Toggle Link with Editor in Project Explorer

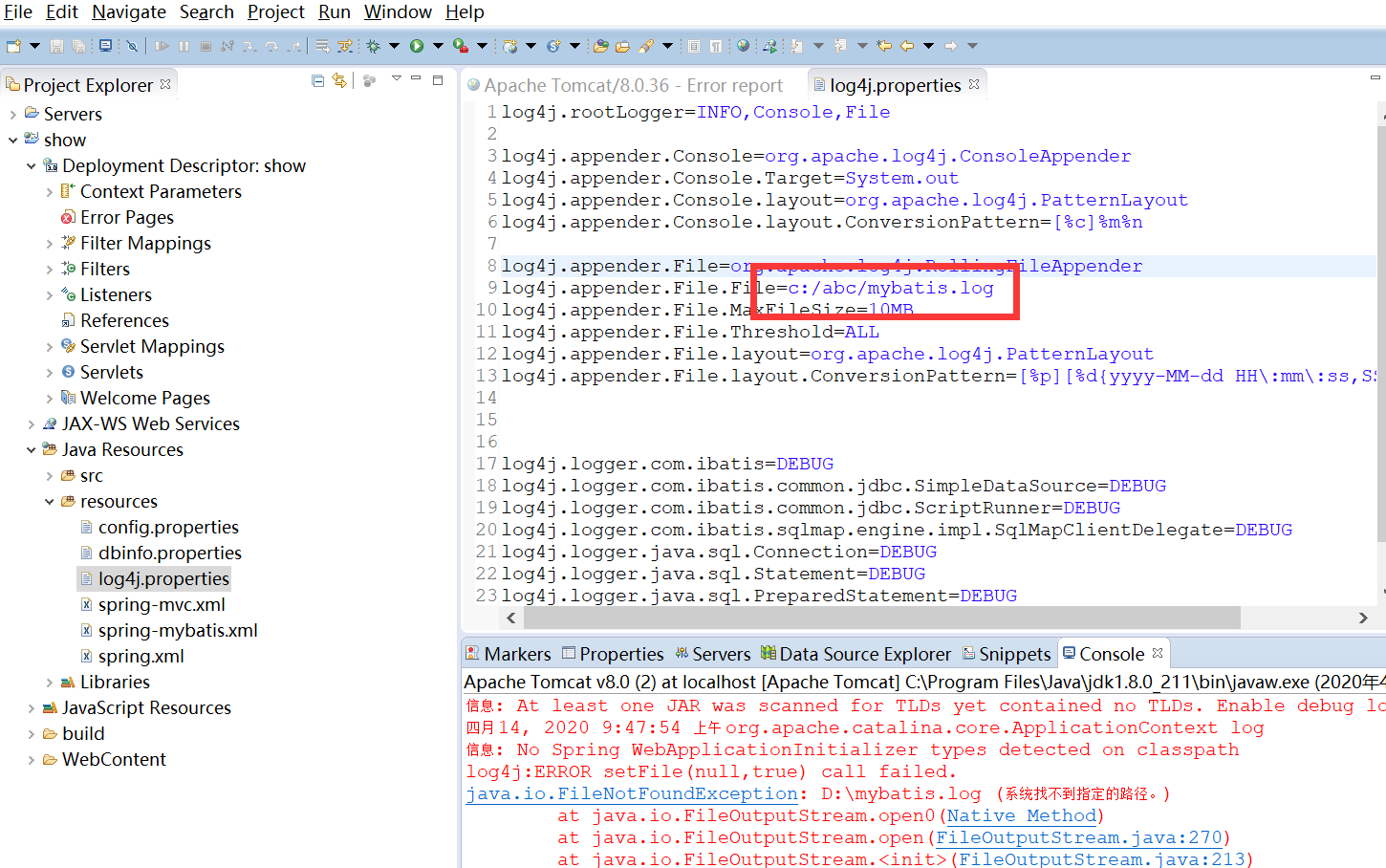pos(339,81)
